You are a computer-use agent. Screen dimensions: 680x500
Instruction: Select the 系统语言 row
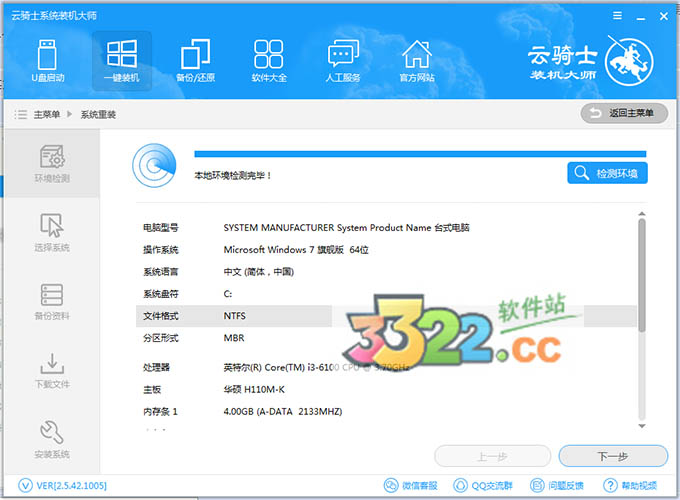[386, 272]
